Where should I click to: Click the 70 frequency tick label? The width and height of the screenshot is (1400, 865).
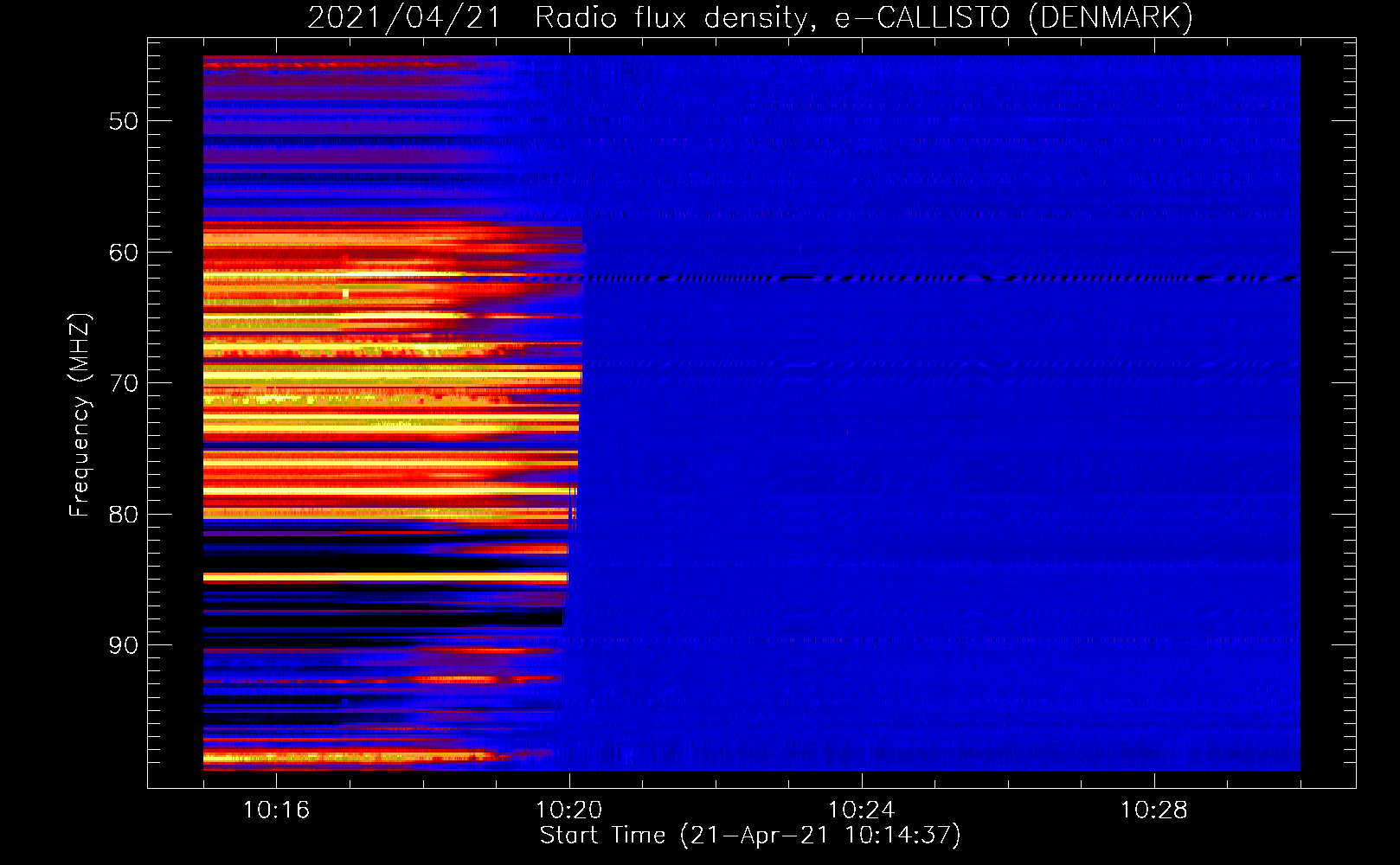pyautogui.click(x=124, y=383)
